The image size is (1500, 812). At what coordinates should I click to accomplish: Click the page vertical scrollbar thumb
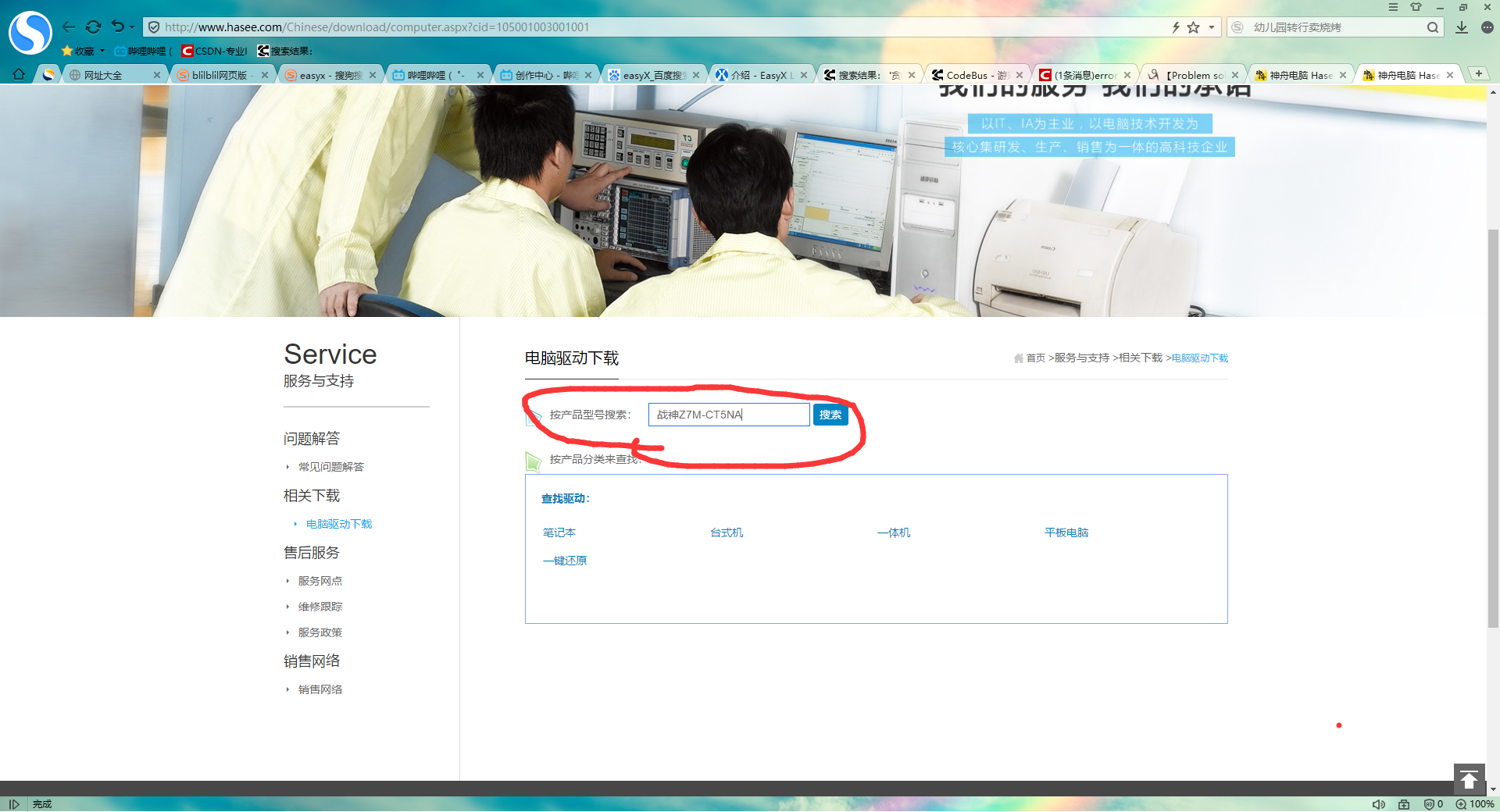[1493, 428]
